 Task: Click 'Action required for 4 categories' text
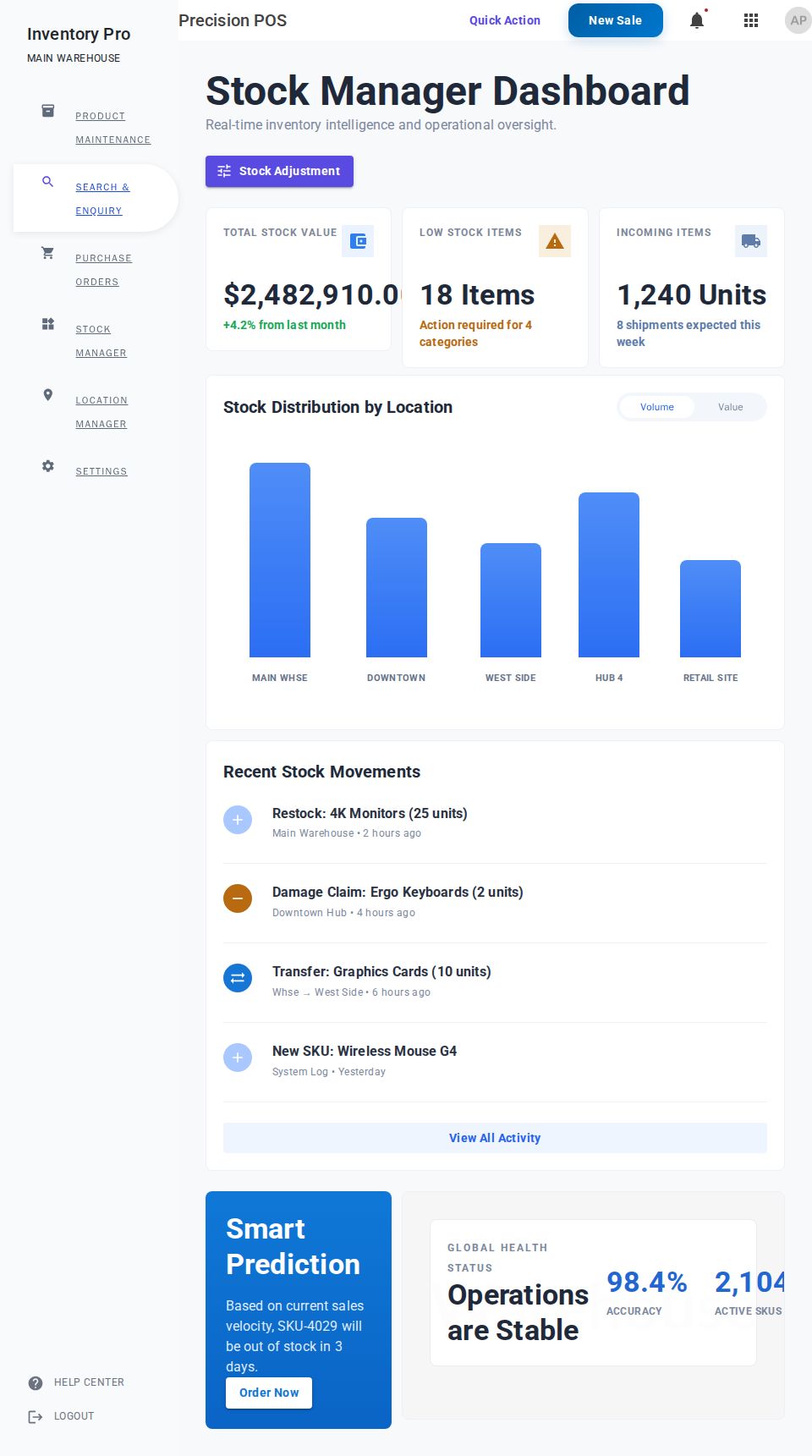pyautogui.click(x=475, y=333)
